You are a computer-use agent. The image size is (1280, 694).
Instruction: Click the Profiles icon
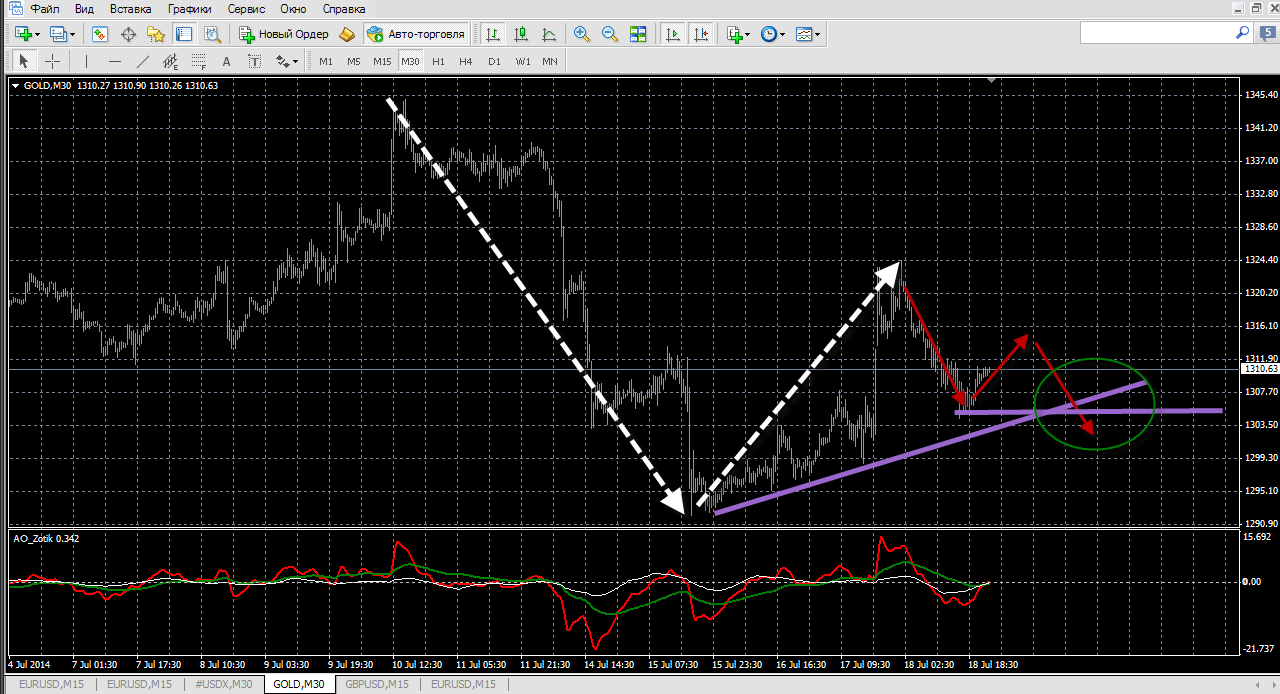click(x=58, y=34)
